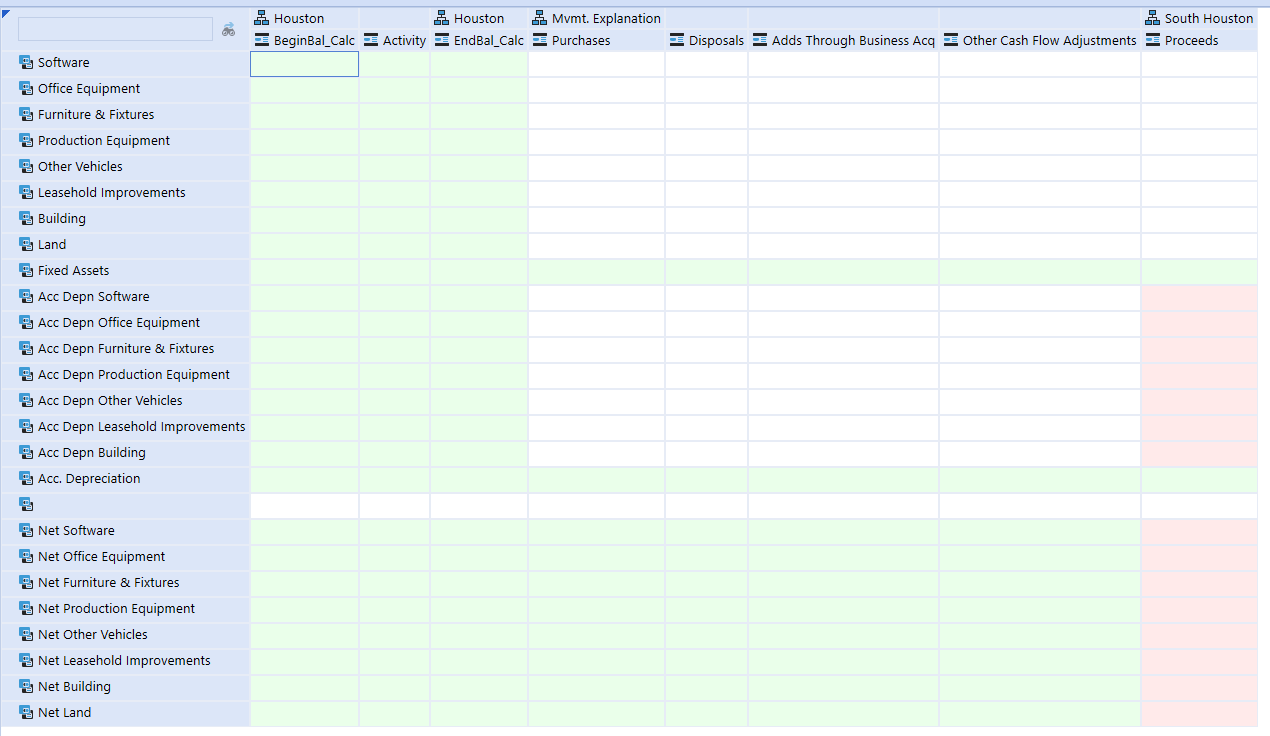Click the Other Vehicles row icon
The width and height of the screenshot is (1270, 736).
pyautogui.click(x=26, y=167)
